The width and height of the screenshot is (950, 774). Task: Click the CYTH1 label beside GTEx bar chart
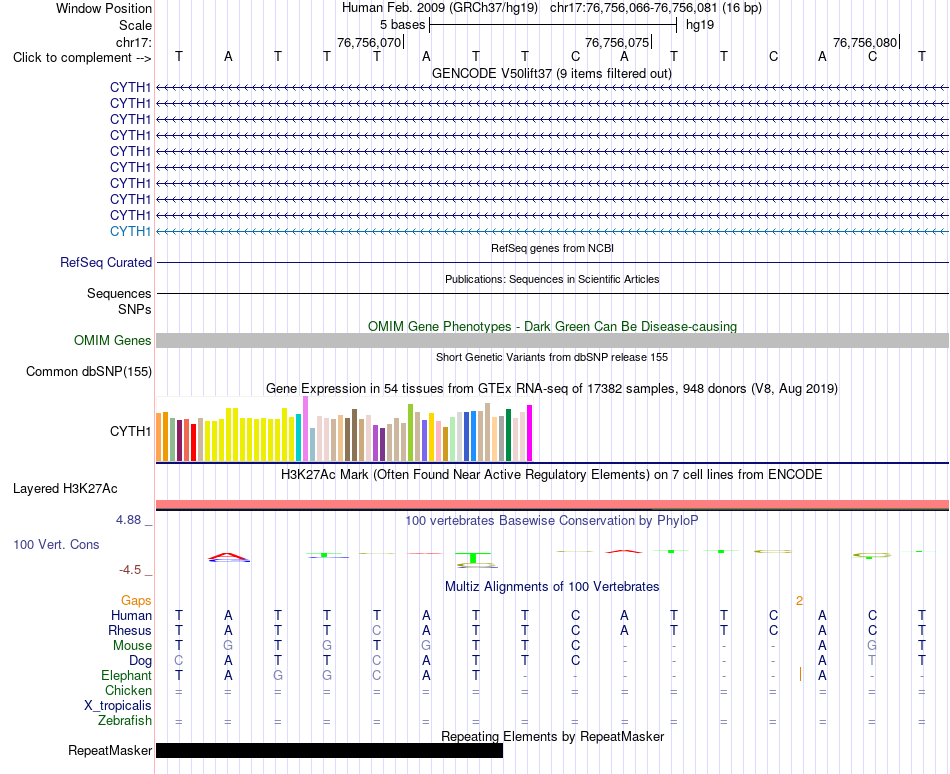pyautogui.click(x=130, y=431)
